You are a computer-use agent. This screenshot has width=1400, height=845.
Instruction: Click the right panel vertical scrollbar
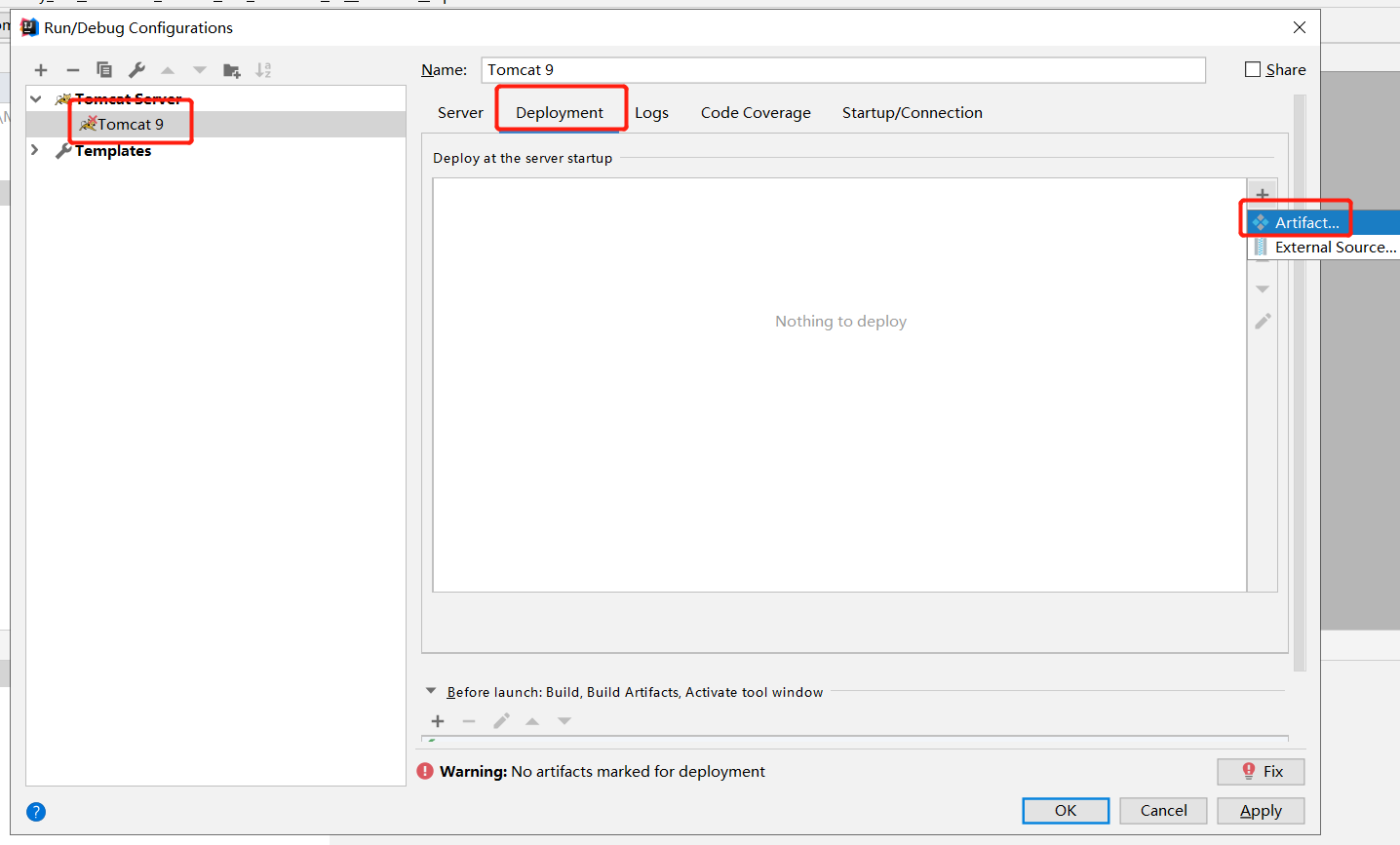coord(1299,383)
